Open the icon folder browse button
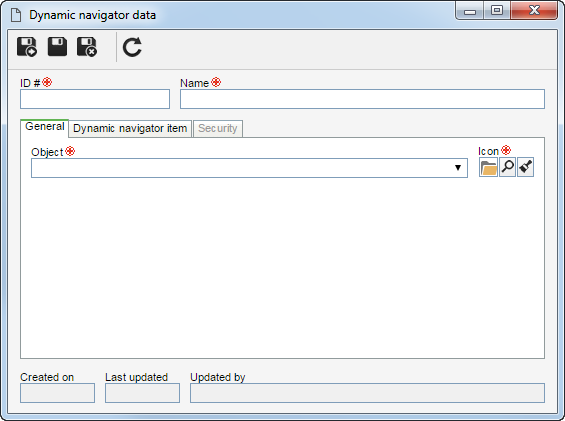This screenshot has height=421, width=565. click(x=488, y=167)
